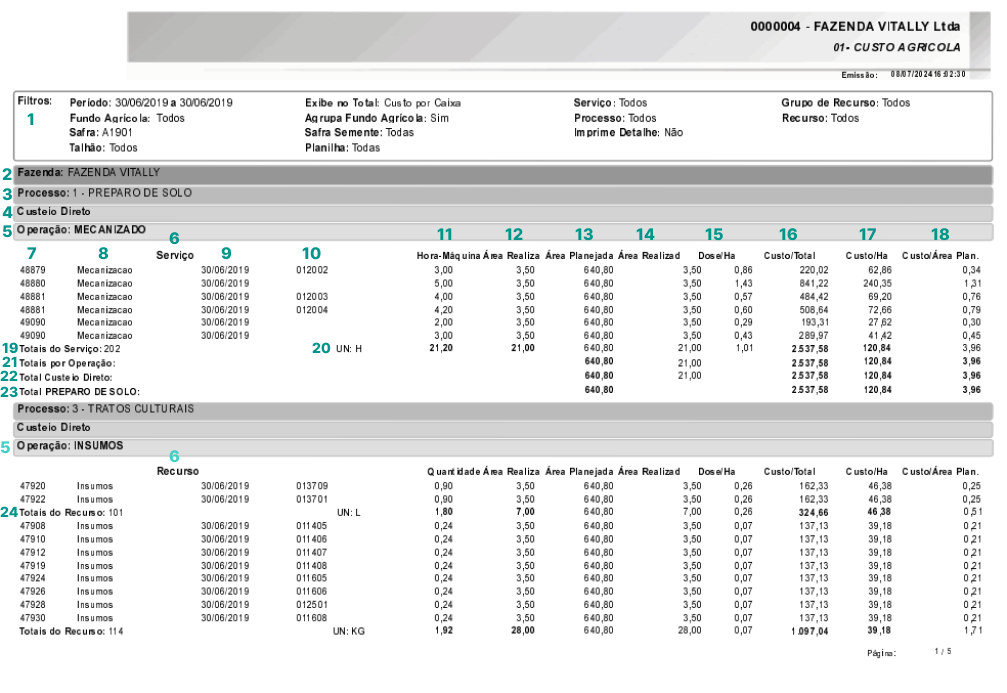Select record number 48880

(x=33, y=283)
